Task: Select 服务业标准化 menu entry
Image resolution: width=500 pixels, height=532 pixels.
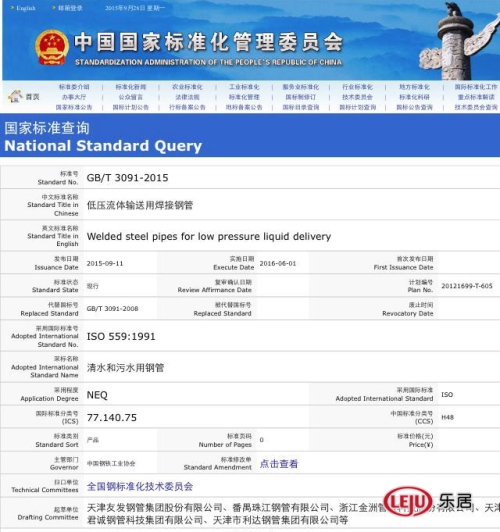Action: 301,87
